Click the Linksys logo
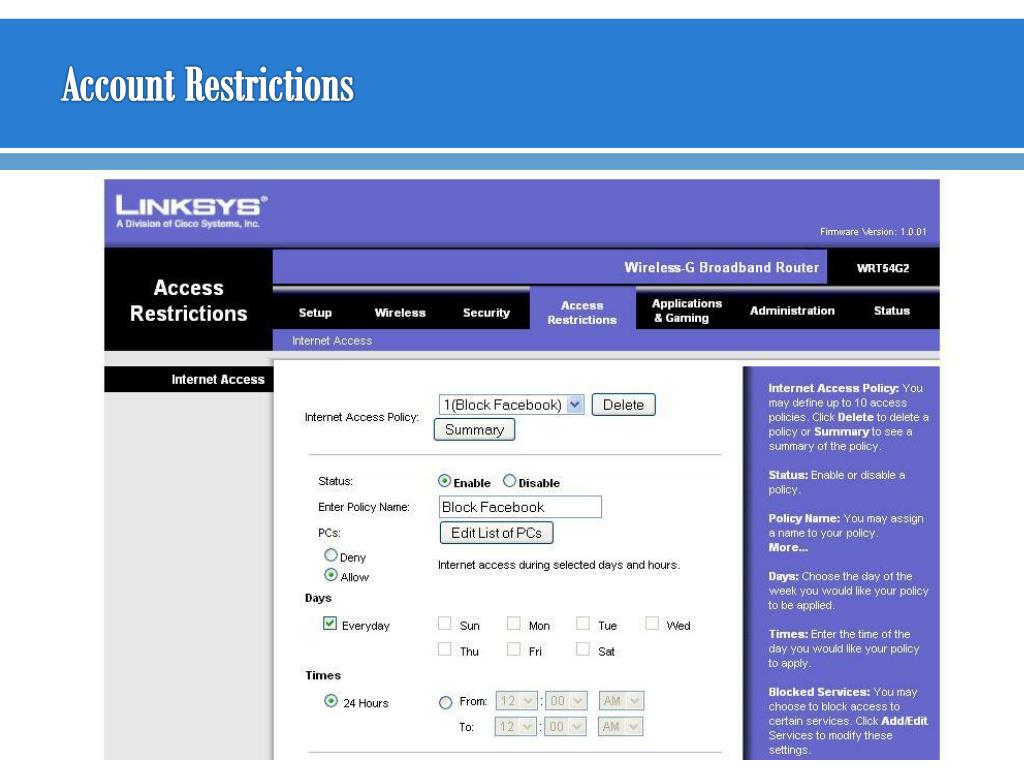 point(191,212)
